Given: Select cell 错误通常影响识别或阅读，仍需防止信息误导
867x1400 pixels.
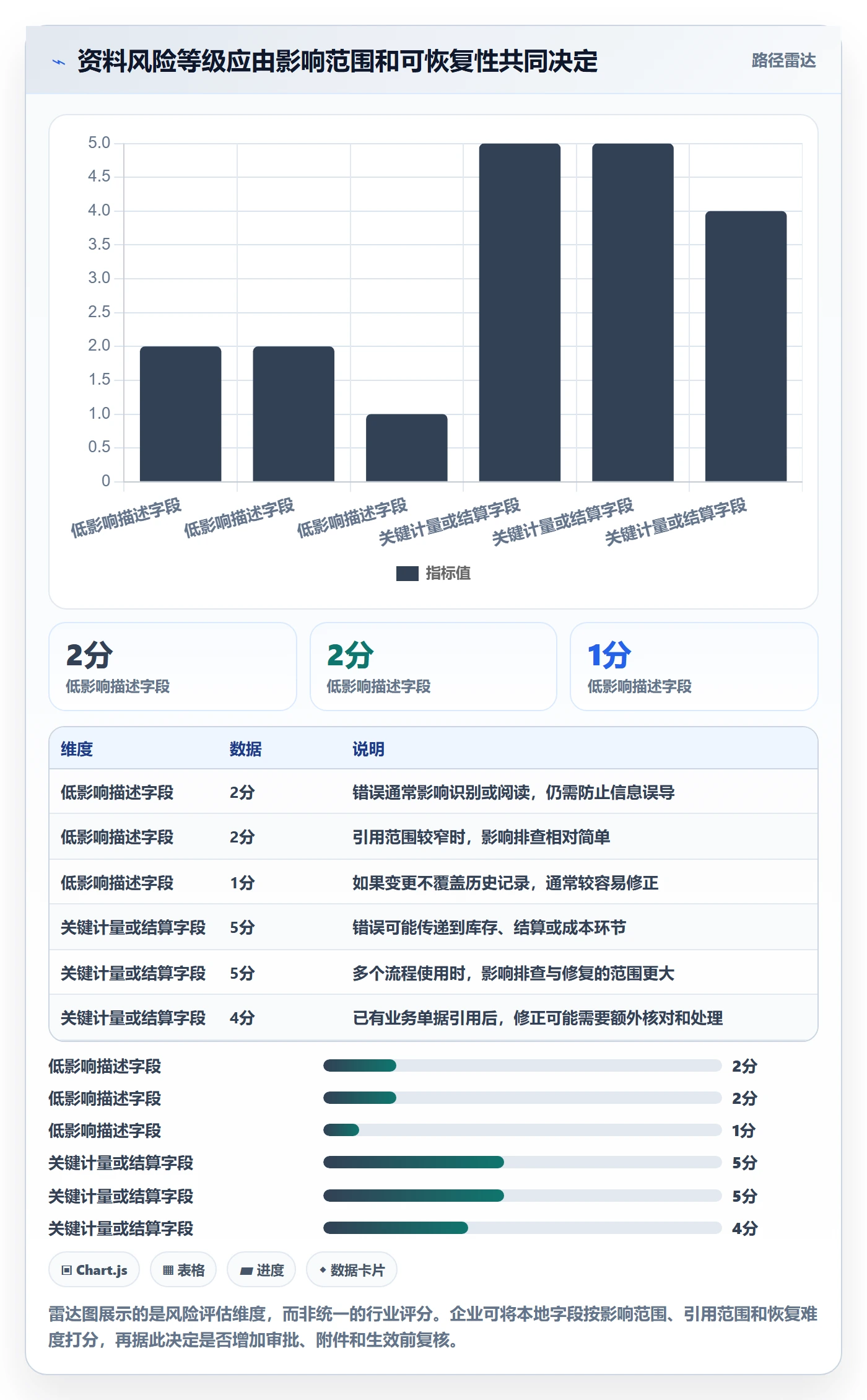Looking at the screenshot, I should pos(513,792).
